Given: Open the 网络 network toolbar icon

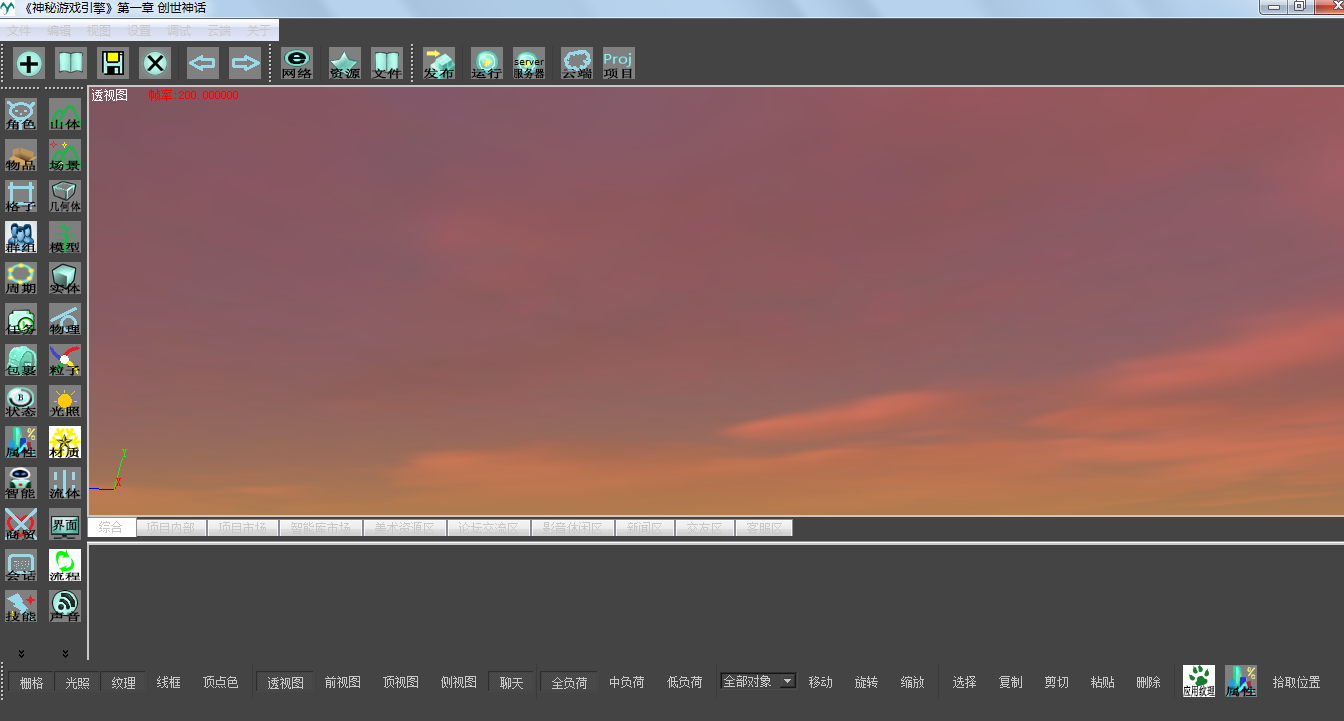Looking at the screenshot, I should click(x=297, y=64).
